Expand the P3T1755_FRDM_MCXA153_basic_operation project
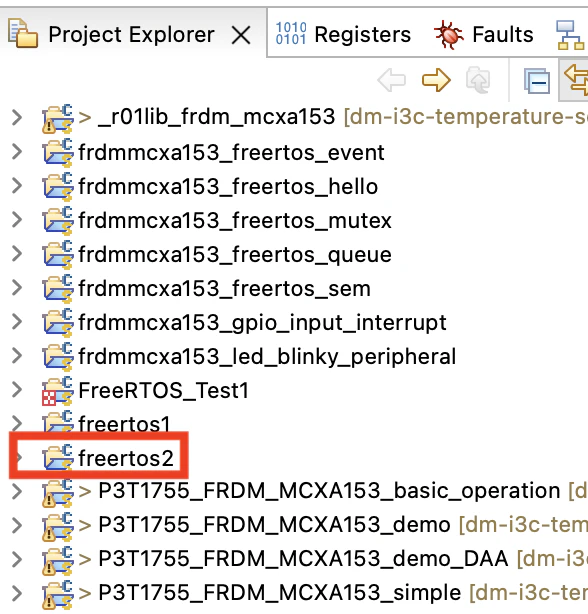The height and width of the screenshot is (614, 588). point(16,491)
